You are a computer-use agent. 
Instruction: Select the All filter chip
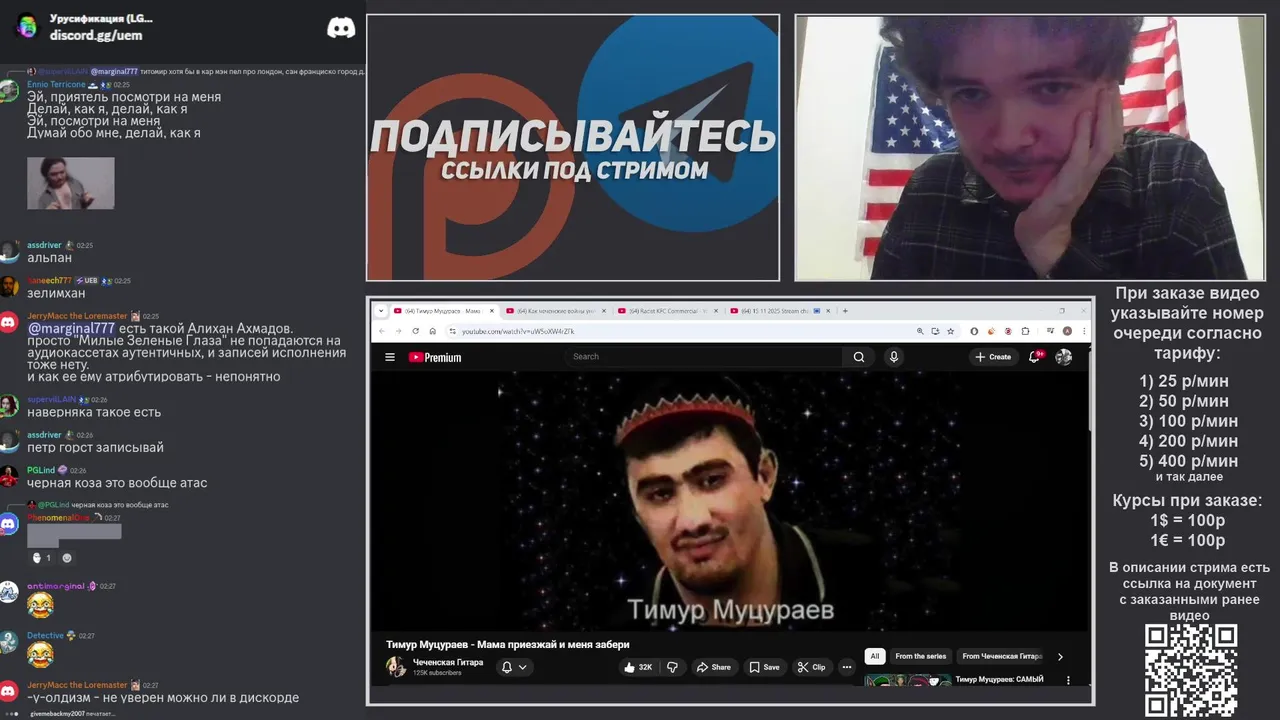click(875, 657)
